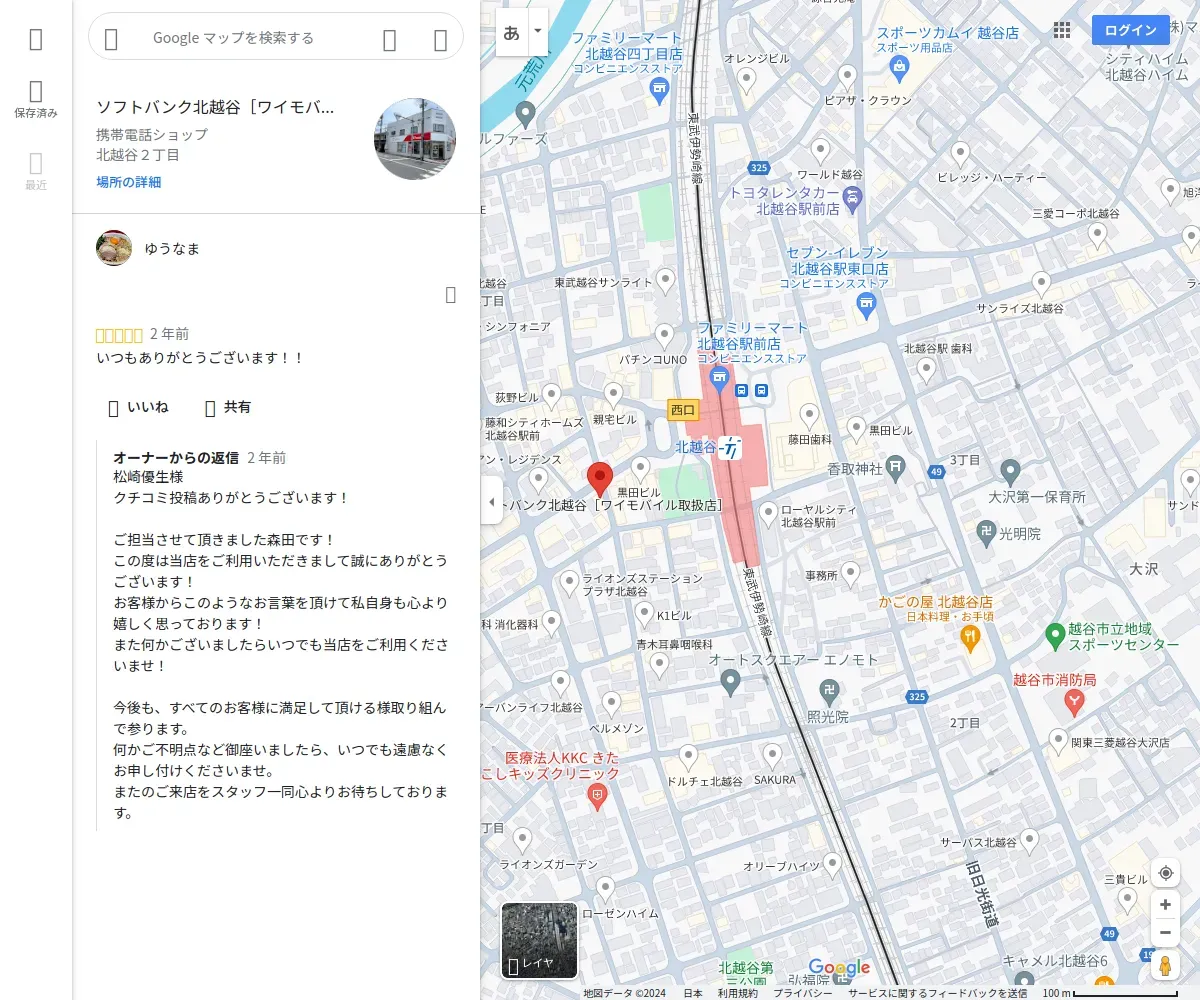Screen dimensions: 1200x1000
Task: Open the 最近 recent items
Action: point(36,171)
